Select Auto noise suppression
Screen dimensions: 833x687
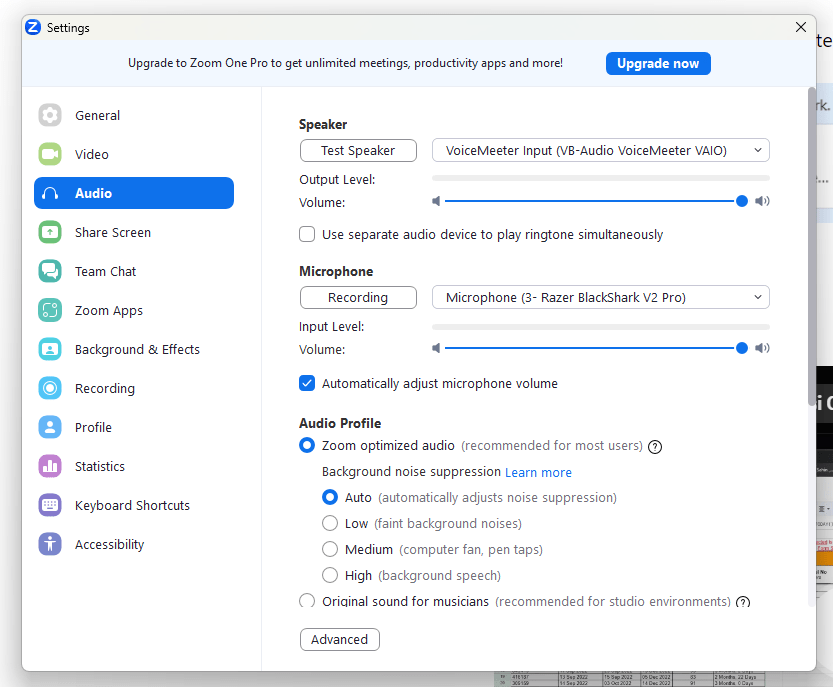click(330, 497)
